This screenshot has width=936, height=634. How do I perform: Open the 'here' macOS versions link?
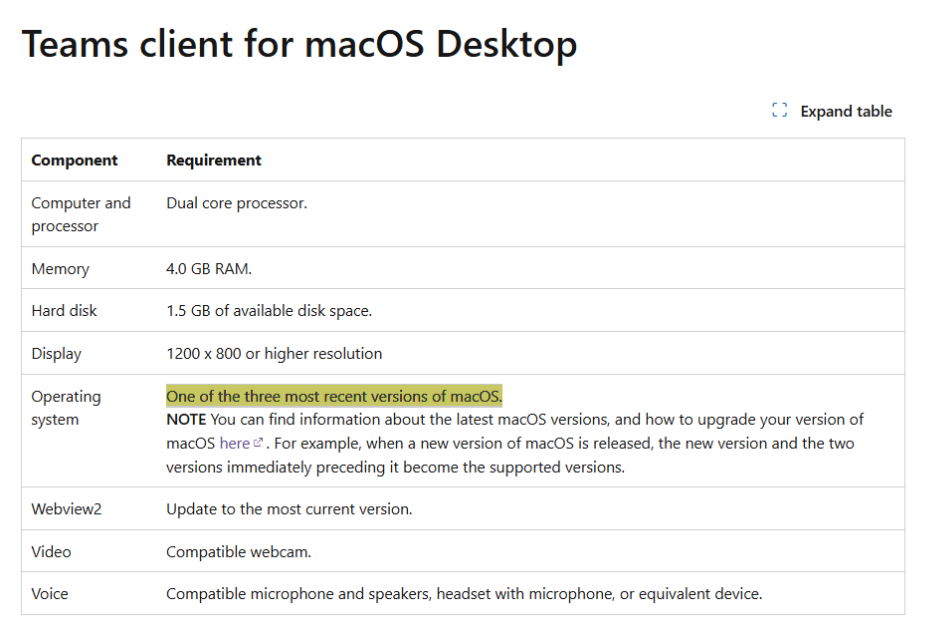pyautogui.click(x=235, y=444)
